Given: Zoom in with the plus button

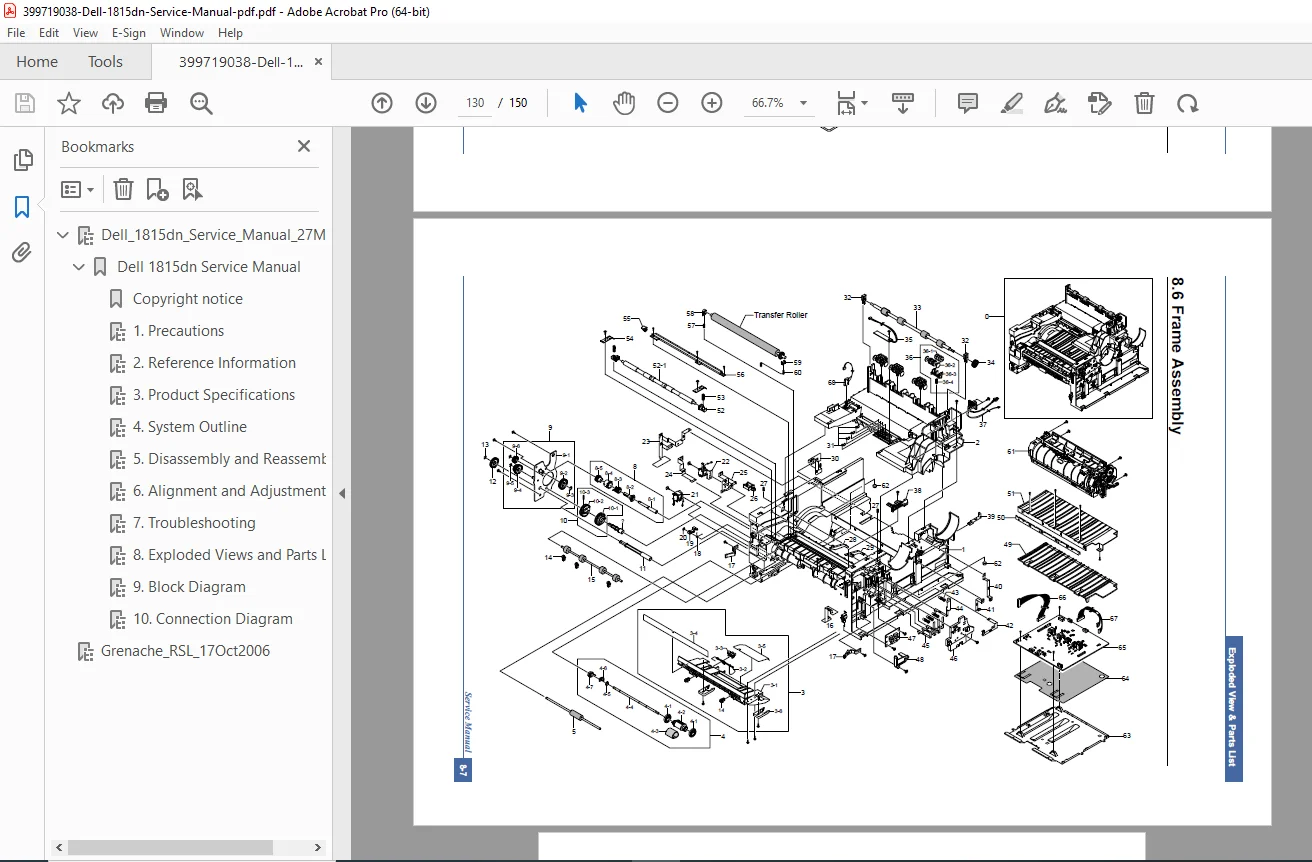Looking at the screenshot, I should point(712,103).
